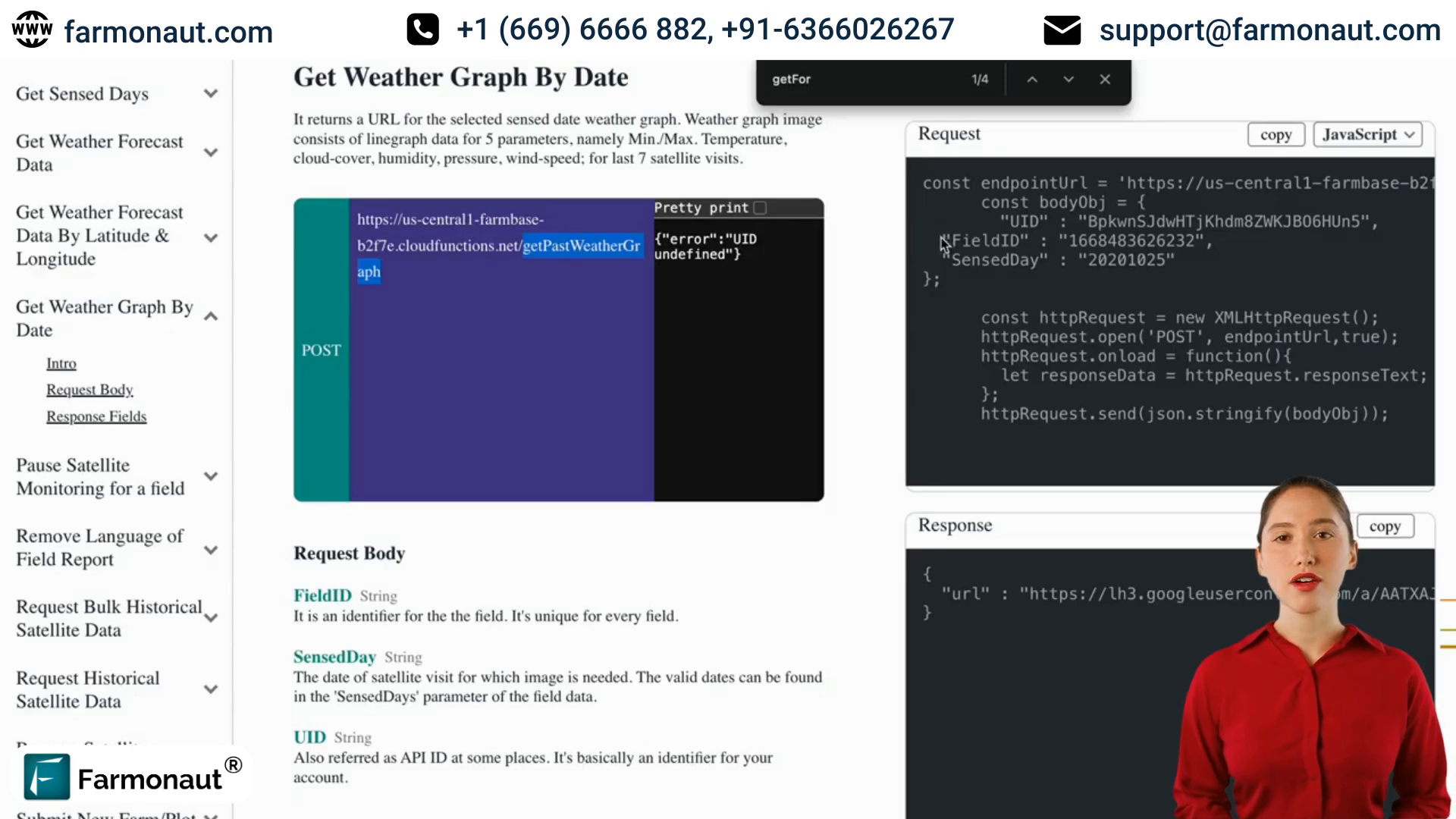Click the UID value line in code

[x=1188, y=221]
